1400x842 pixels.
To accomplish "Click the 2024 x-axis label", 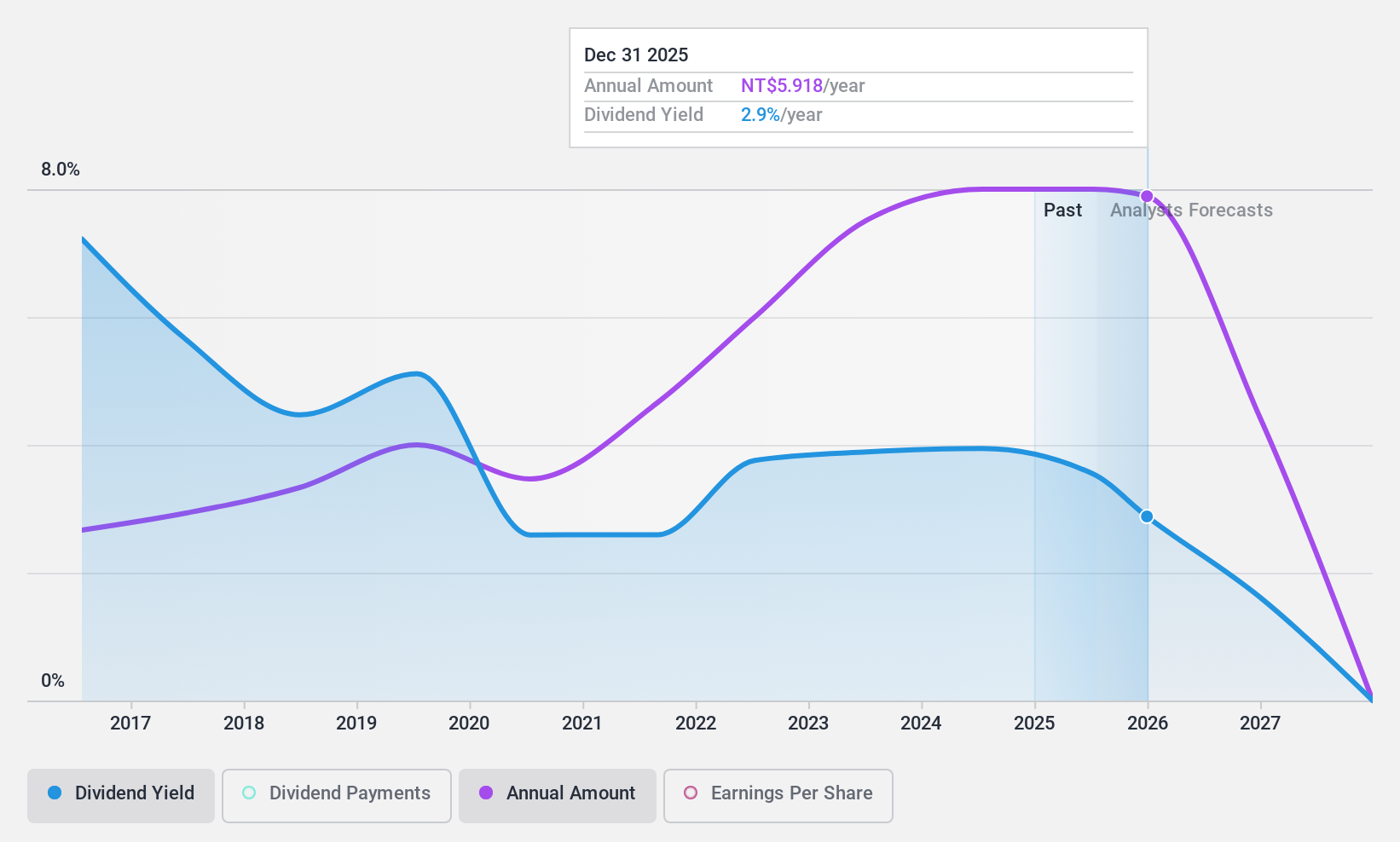I will tap(921, 724).
